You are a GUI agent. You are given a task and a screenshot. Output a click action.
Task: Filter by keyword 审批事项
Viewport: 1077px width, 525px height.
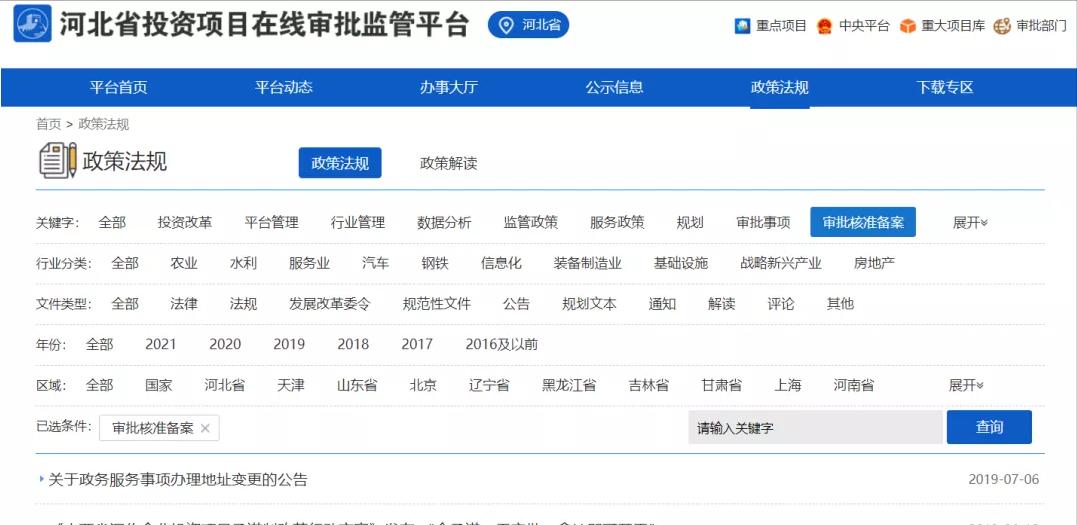[x=763, y=223]
